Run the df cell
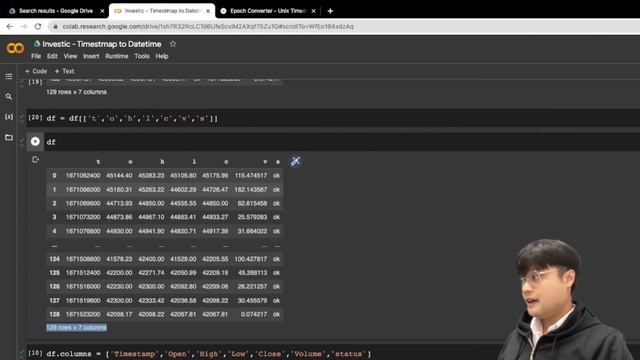640x360 pixels. coord(35,141)
